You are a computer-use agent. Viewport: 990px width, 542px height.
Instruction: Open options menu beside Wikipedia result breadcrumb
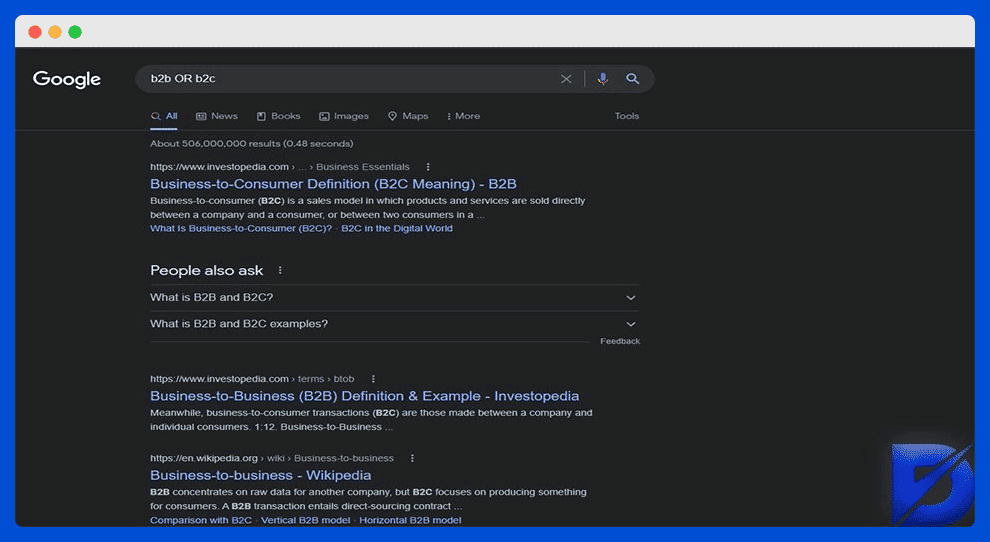pyautogui.click(x=412, y=458)
